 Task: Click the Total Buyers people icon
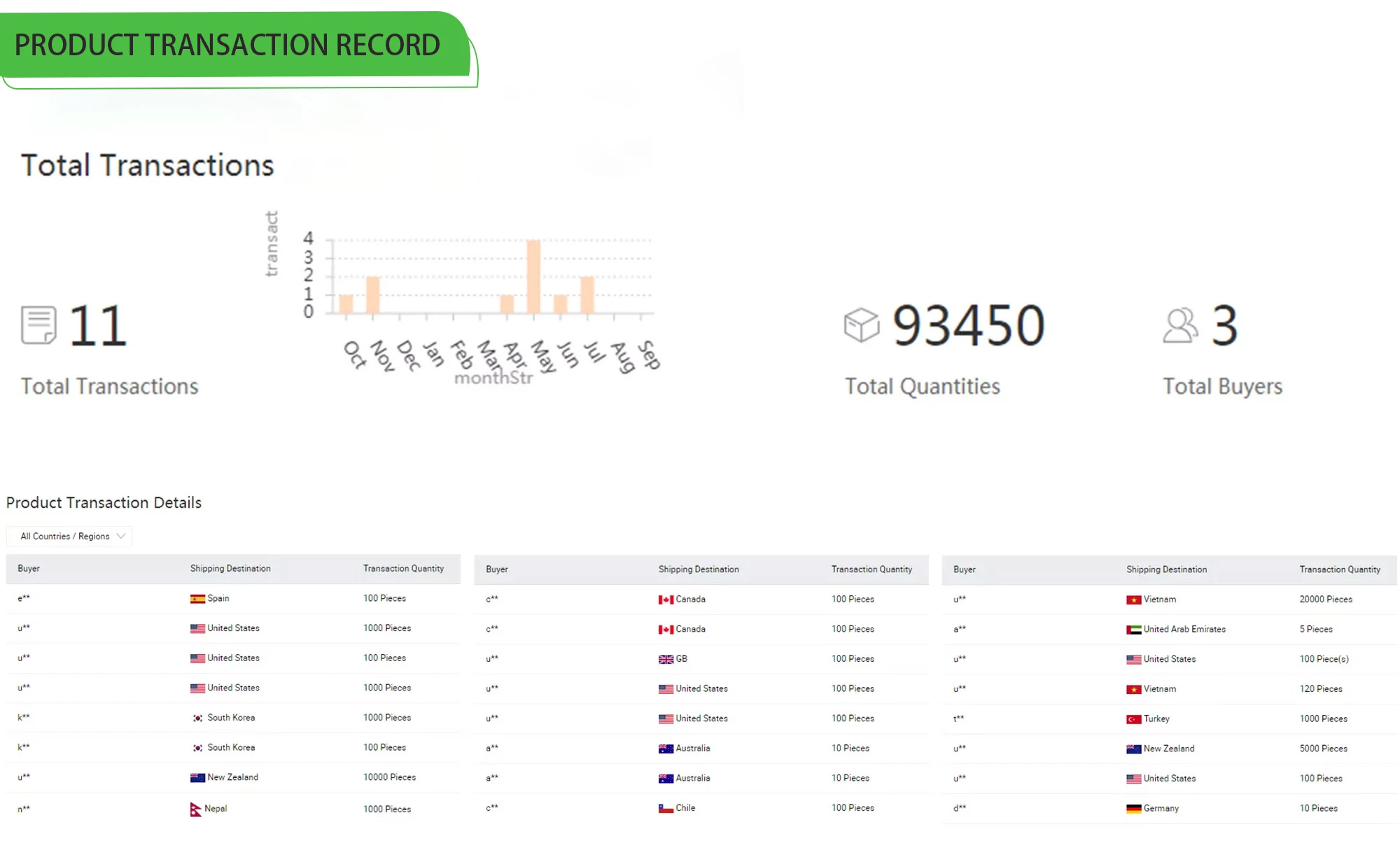pos(1180,325)
